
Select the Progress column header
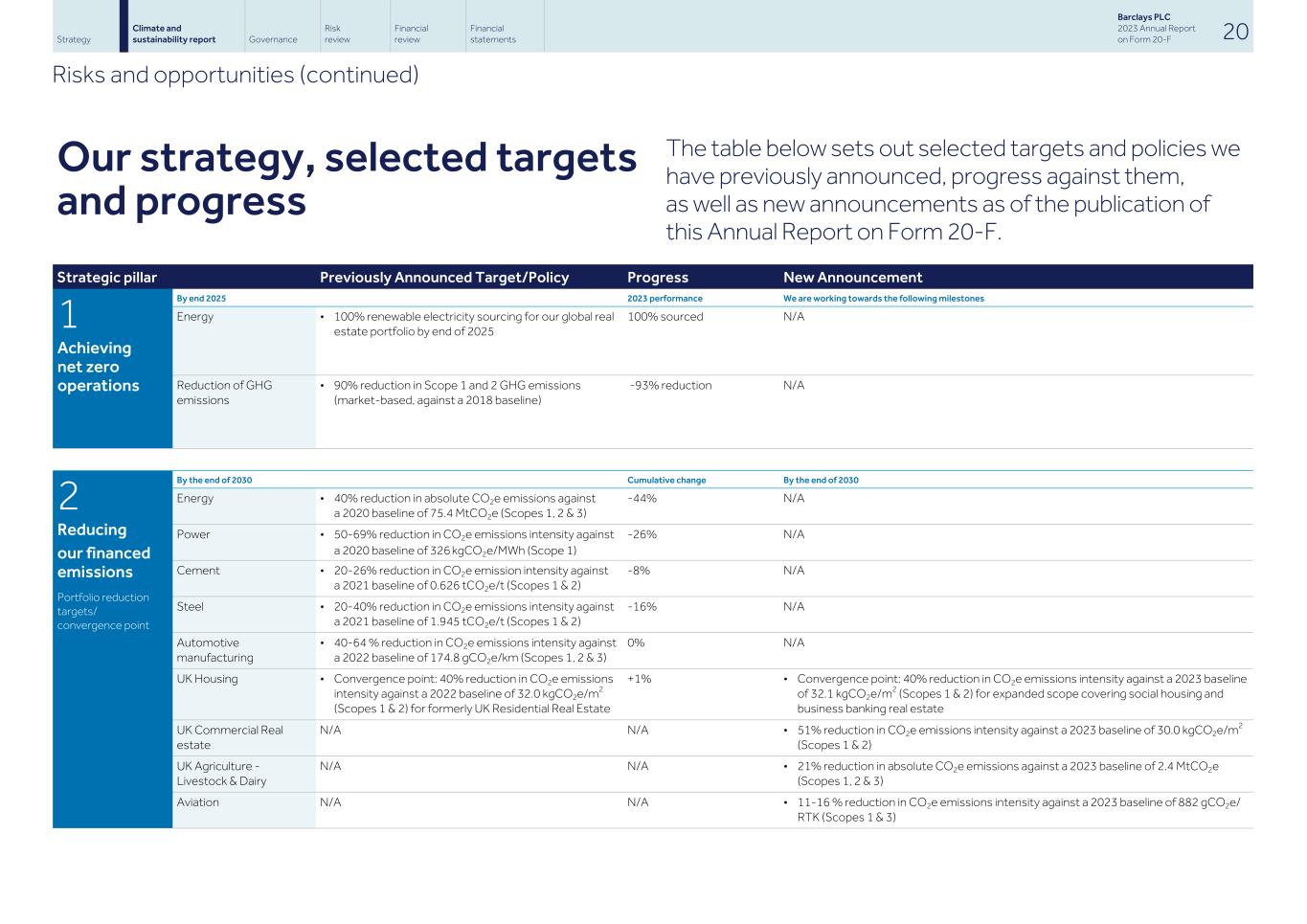point(658,277)
